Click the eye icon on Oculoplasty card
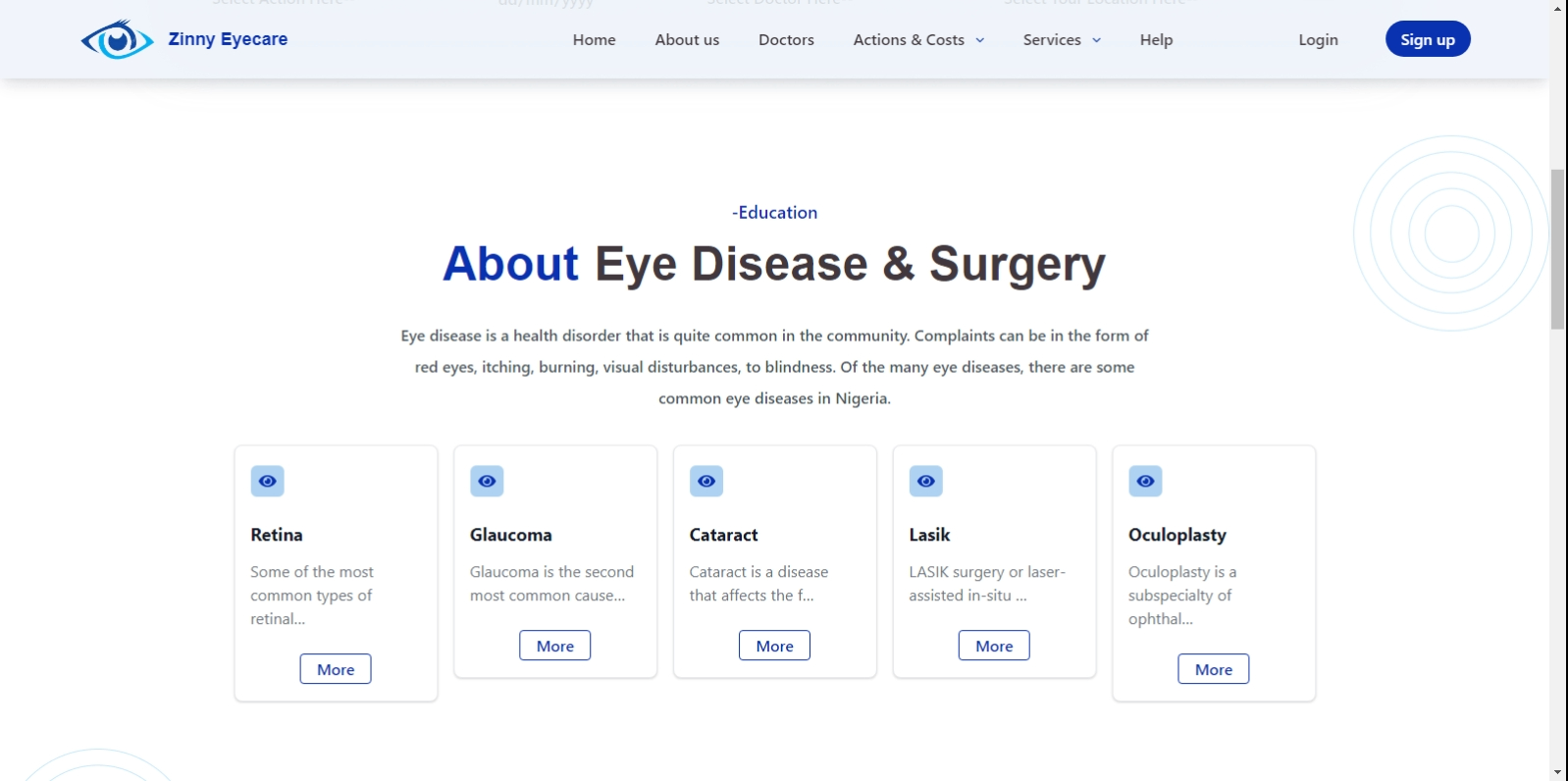The height and width of the screenshot is (781, 1568). click(1145, 481)
